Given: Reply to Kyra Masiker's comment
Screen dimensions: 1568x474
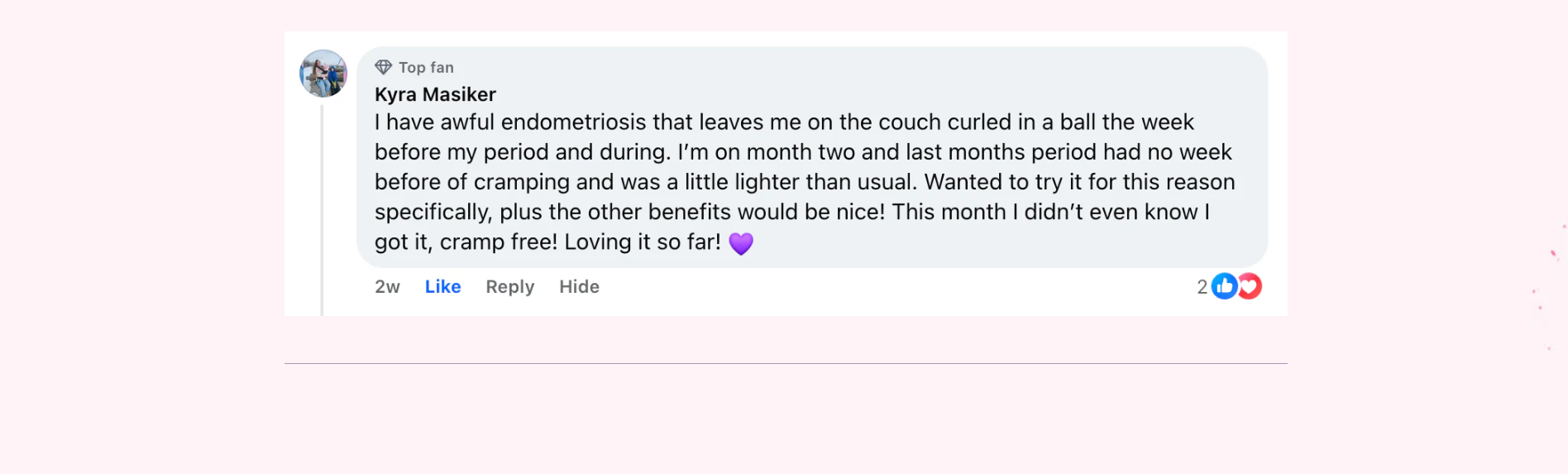Looking at the screenshot, I should pyautogui.click(x=509, y=287).
